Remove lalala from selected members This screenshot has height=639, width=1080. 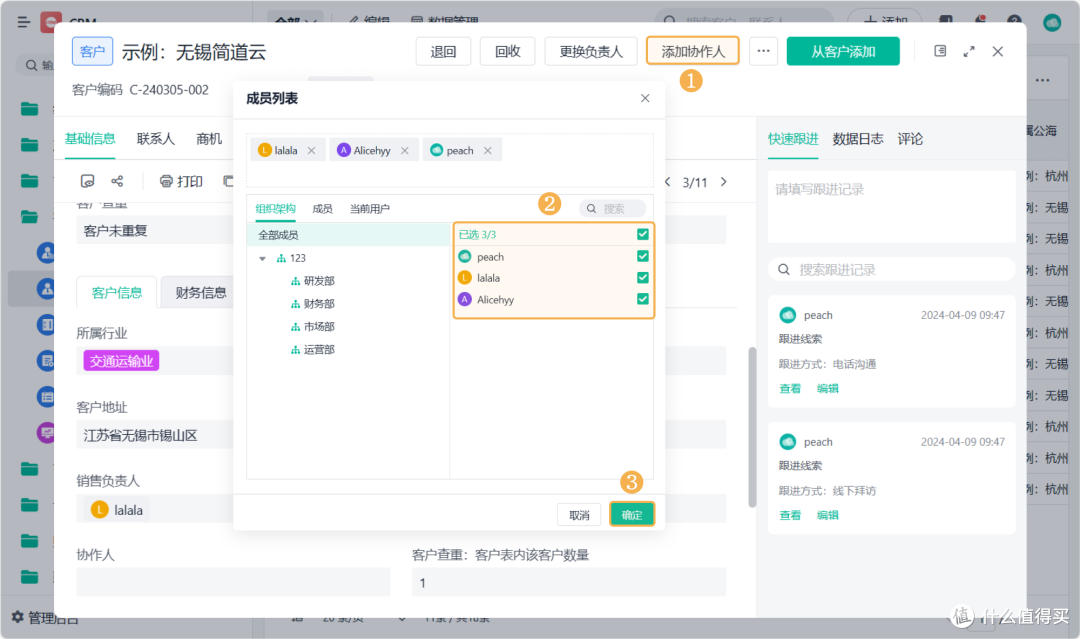tap(311, 150)
